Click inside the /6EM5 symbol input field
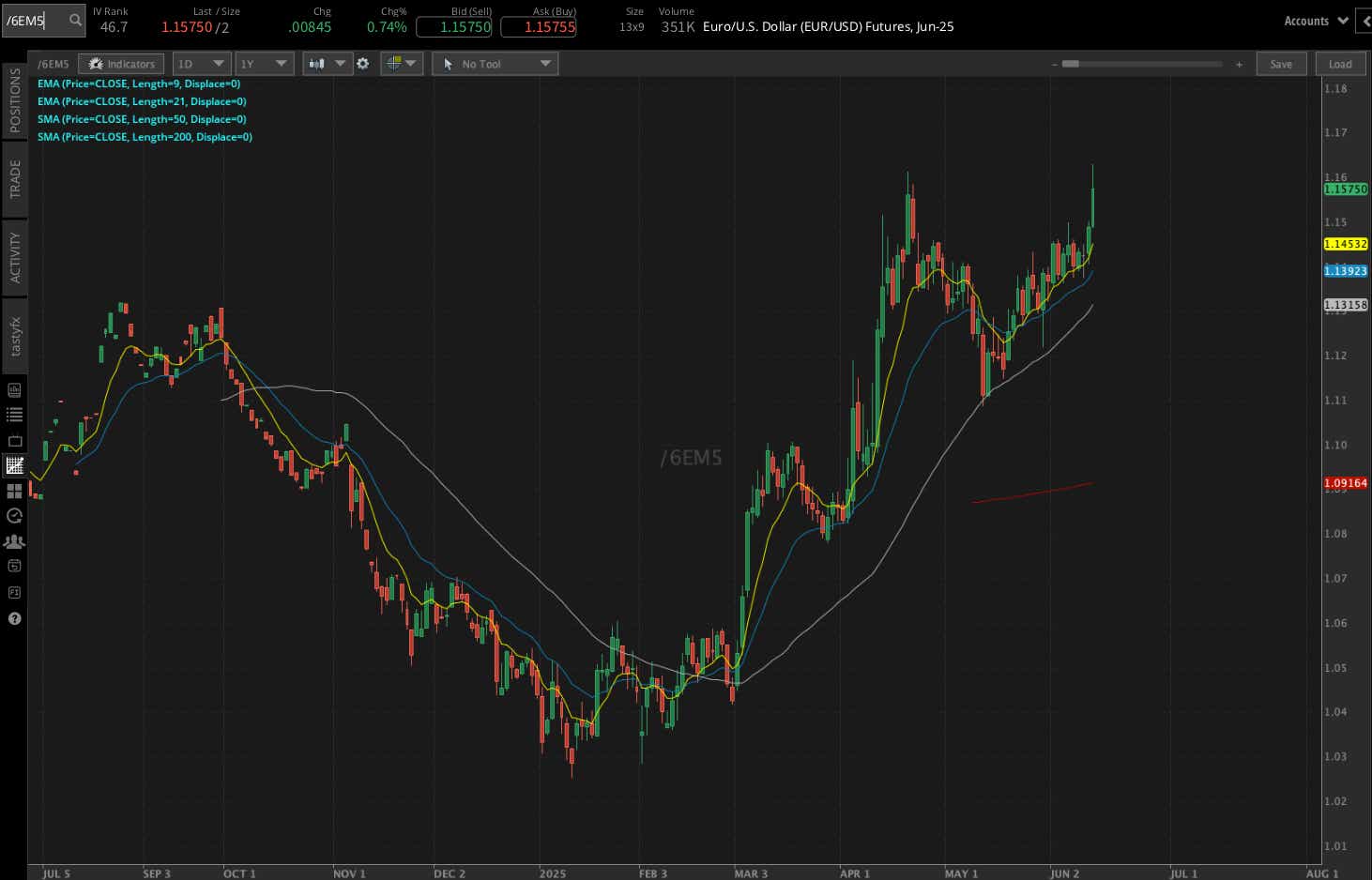The width and height of the screenshot is (1372, 880). [x=38, y=20]
